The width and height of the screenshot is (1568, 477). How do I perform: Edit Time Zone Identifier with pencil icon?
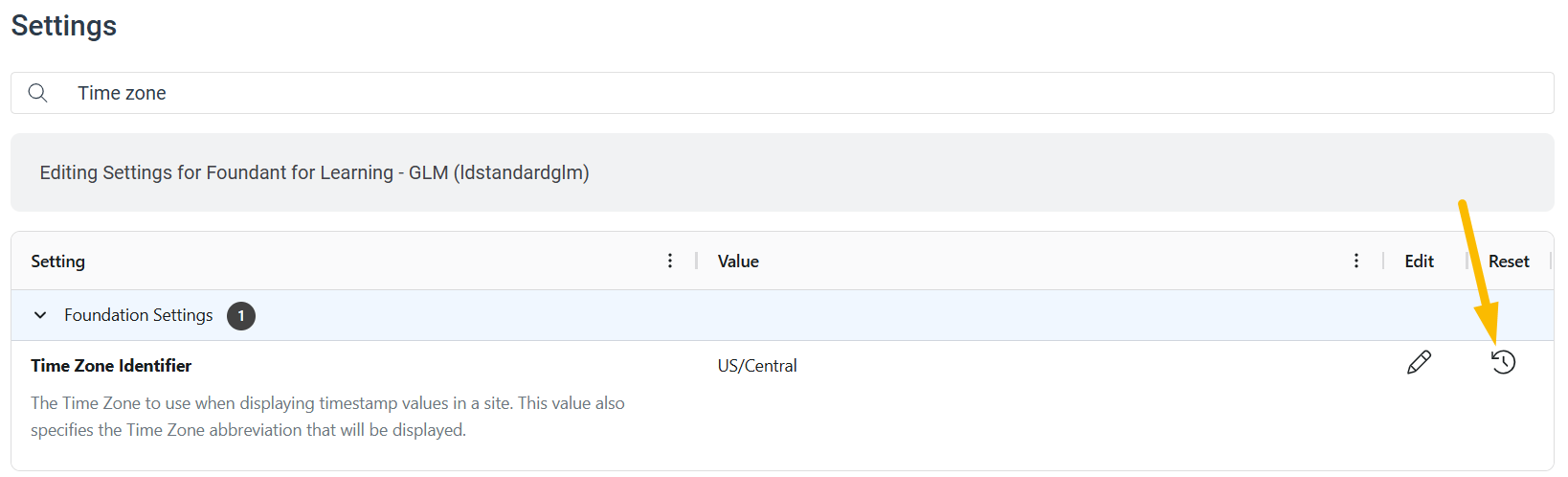1420,362
